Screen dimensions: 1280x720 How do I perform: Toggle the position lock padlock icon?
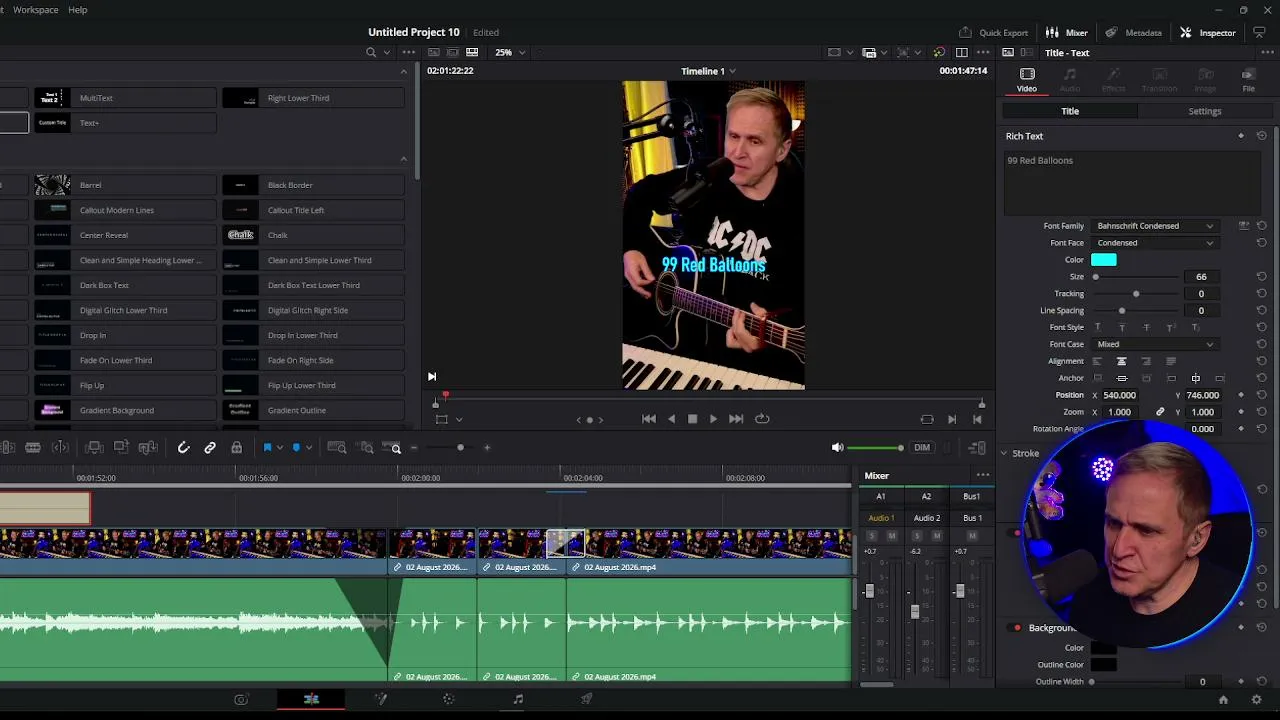(236, 448)
